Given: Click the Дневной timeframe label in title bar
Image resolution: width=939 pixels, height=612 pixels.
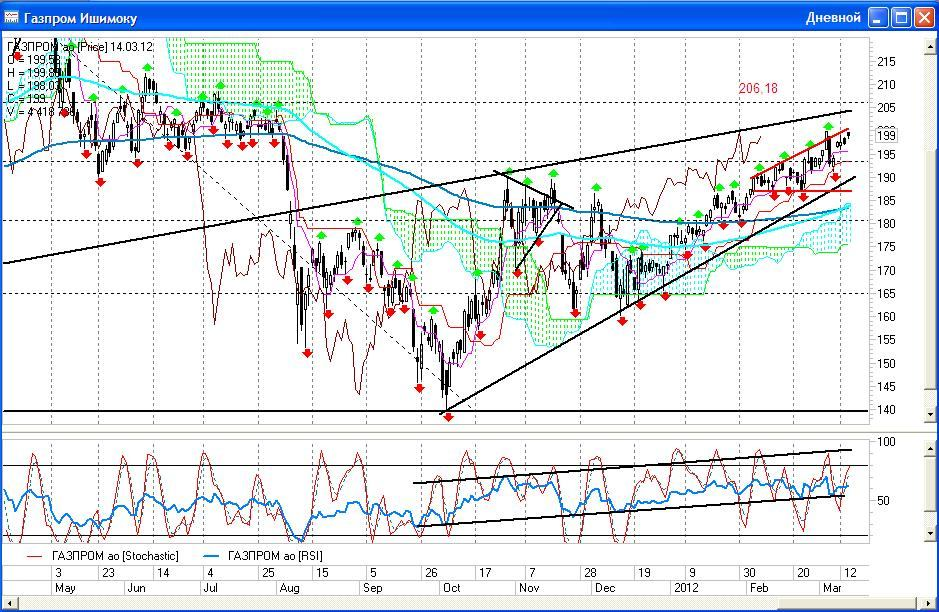Looking at the screenshot, I should pos(833,18).
